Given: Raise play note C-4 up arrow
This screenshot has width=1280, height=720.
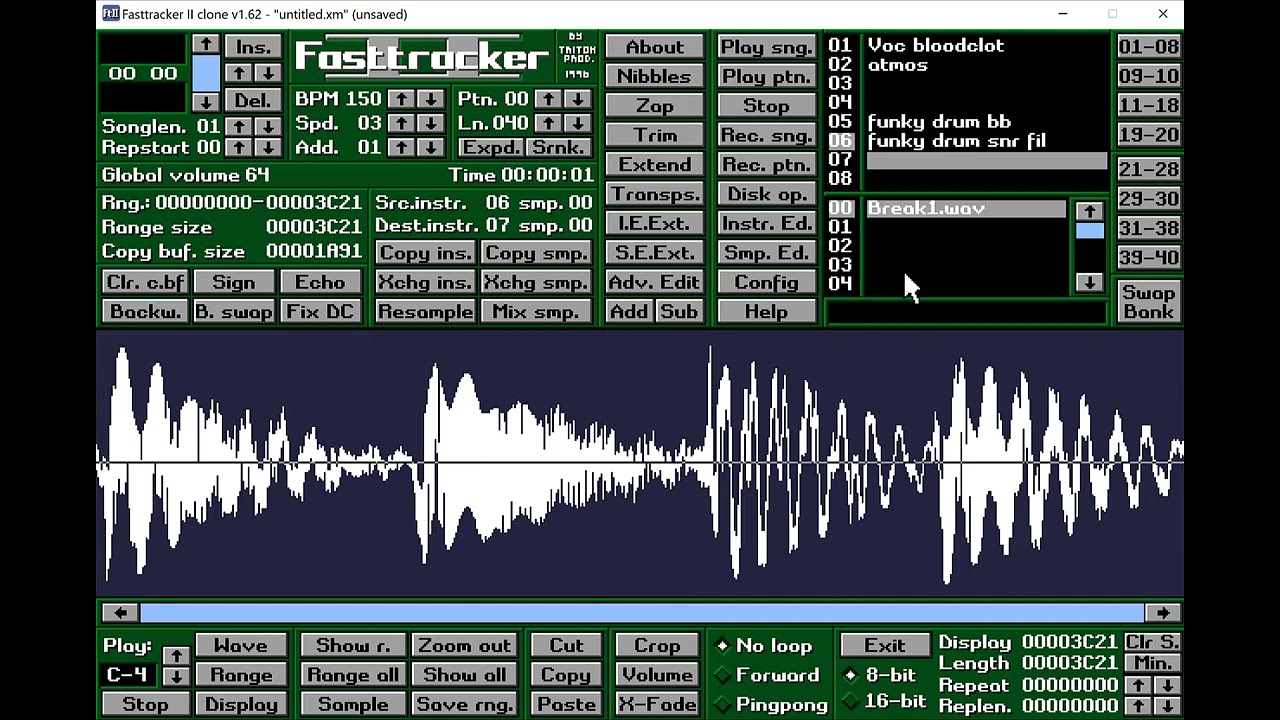Looking at the screenshot, I should (x=177, y=655).
